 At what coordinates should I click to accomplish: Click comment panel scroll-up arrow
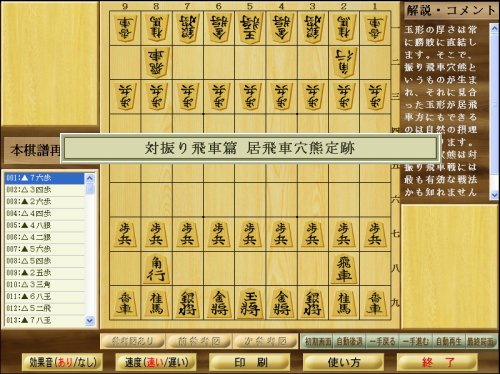[x=494, y=28]
